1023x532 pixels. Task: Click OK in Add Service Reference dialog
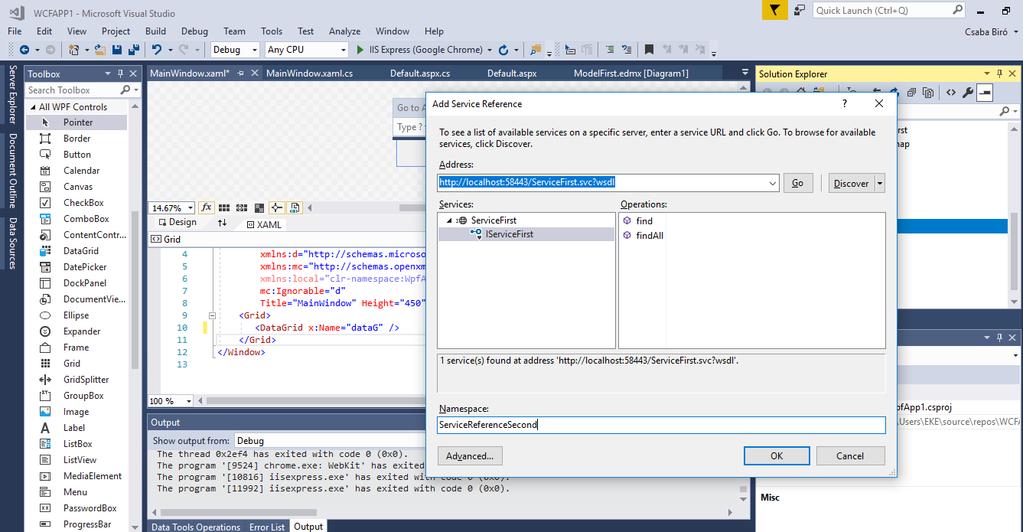776,456
